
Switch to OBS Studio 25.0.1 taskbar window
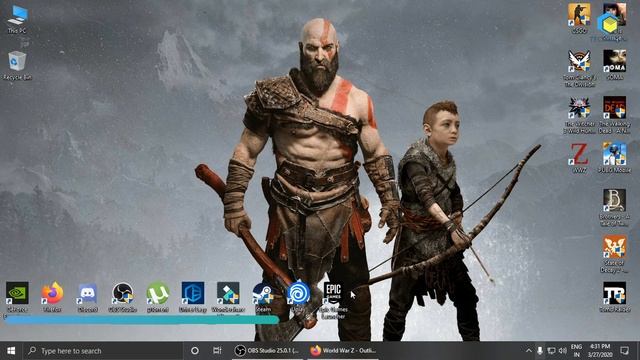click(x=267, y=351)
